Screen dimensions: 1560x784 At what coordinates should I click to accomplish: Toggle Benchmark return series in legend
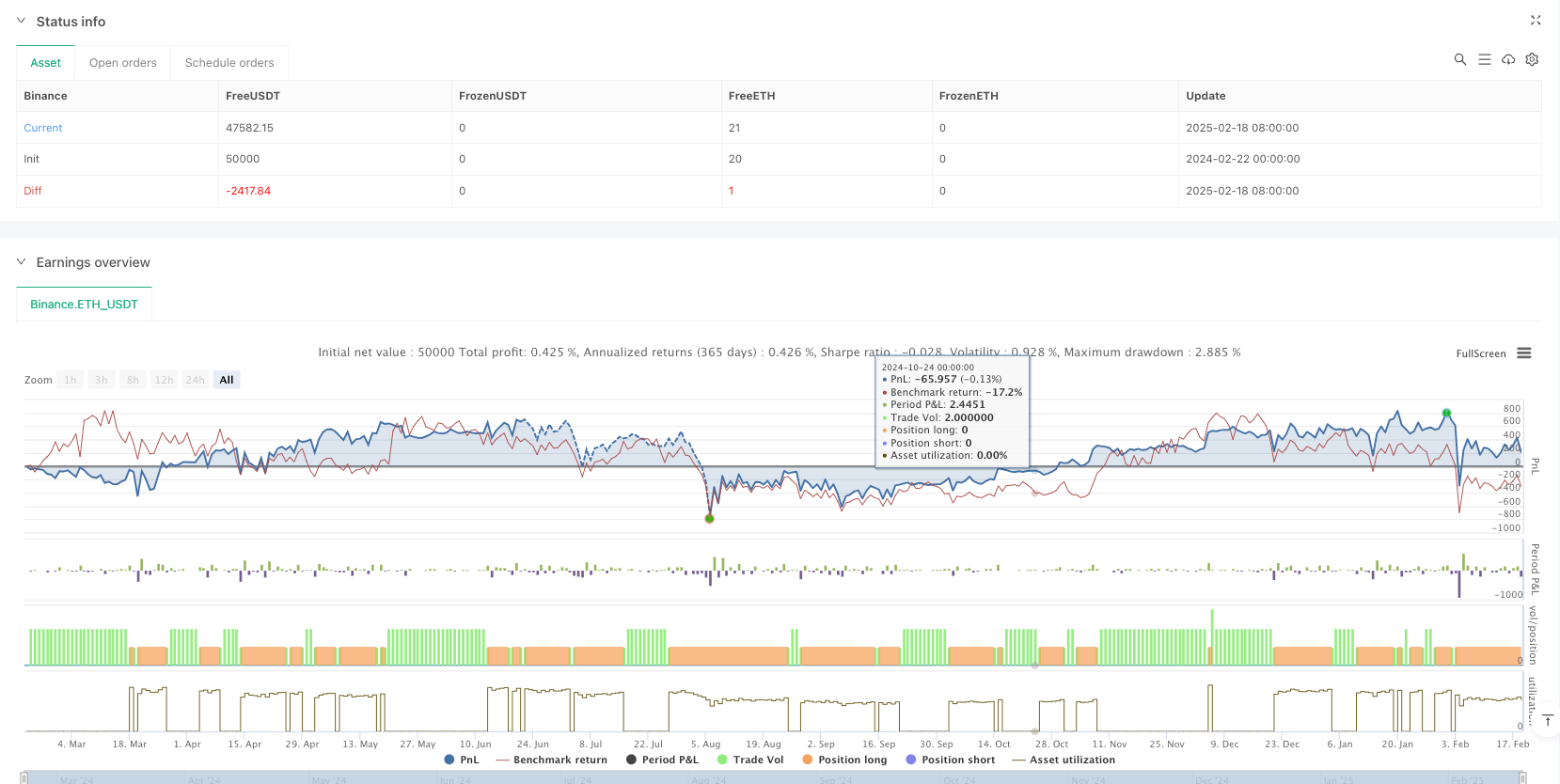(x=551, y=760)
